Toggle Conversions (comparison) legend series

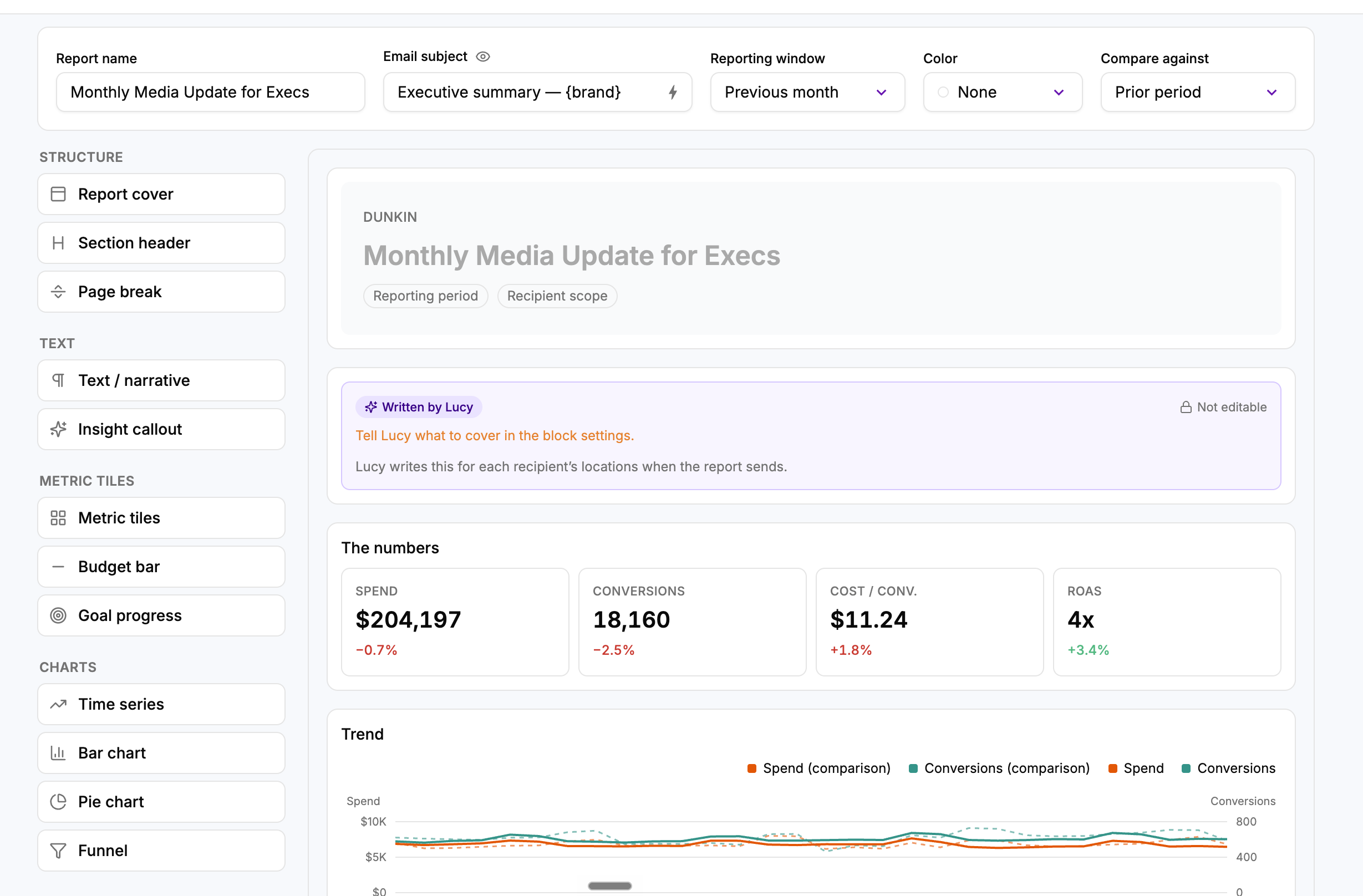(x=999, y=768)
